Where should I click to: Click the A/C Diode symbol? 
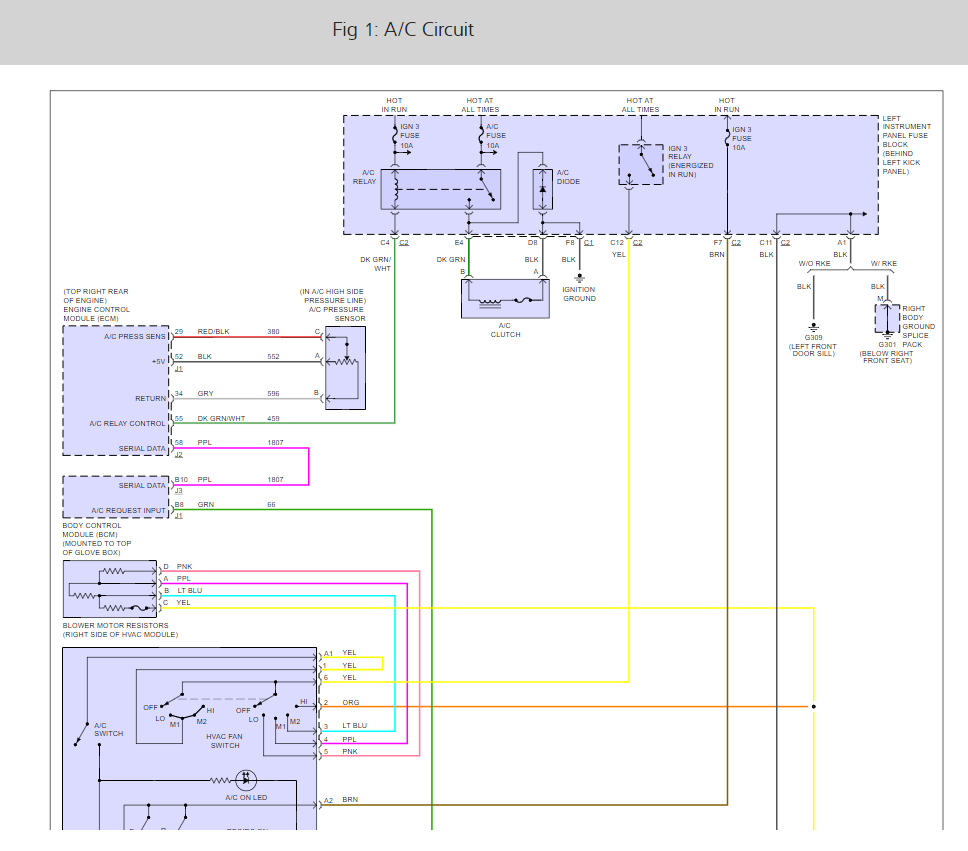(x=543, y=190)
